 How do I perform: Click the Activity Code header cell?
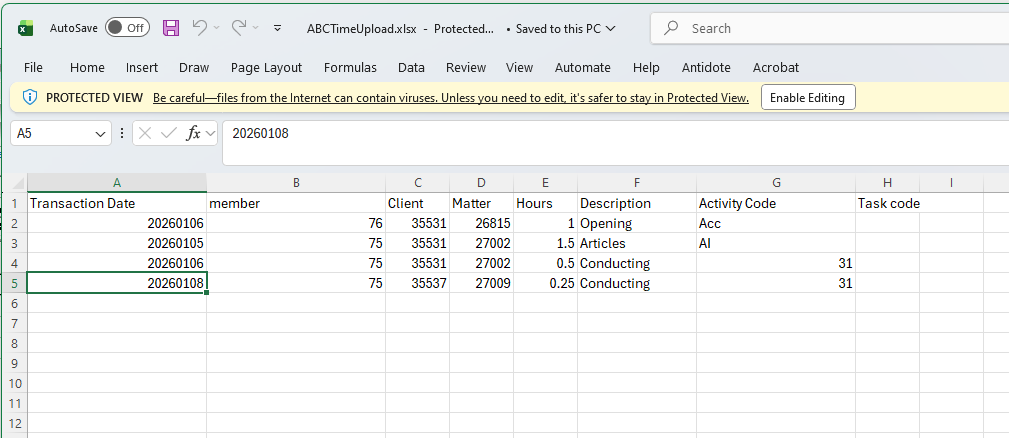click(776, 203)
